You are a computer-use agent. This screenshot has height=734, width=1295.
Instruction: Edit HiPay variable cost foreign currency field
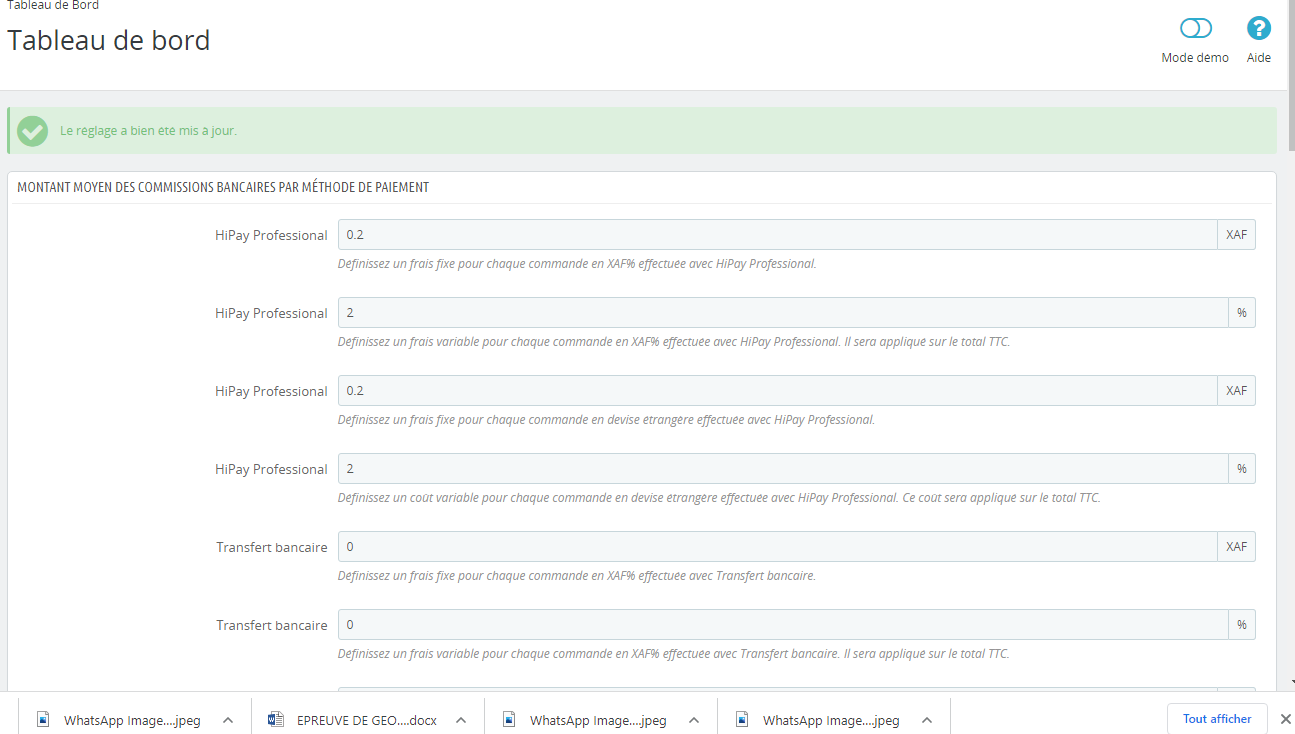(783, 469)
